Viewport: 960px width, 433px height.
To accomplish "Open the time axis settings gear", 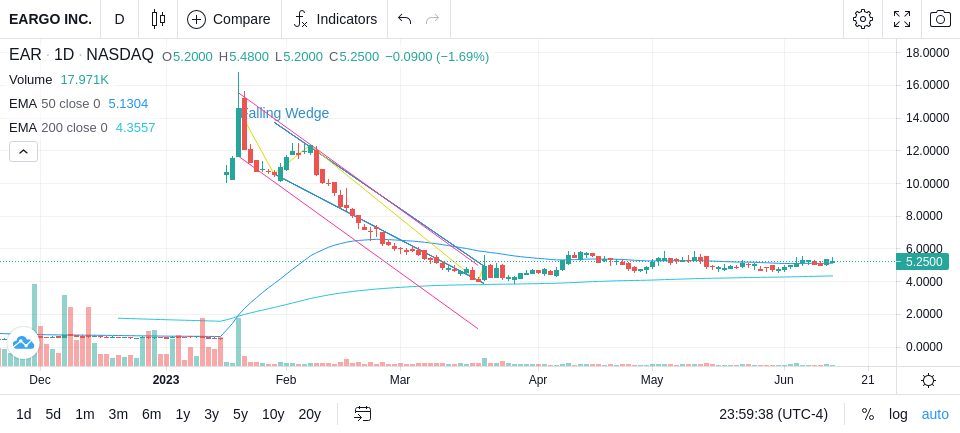I will pos(928,380).
